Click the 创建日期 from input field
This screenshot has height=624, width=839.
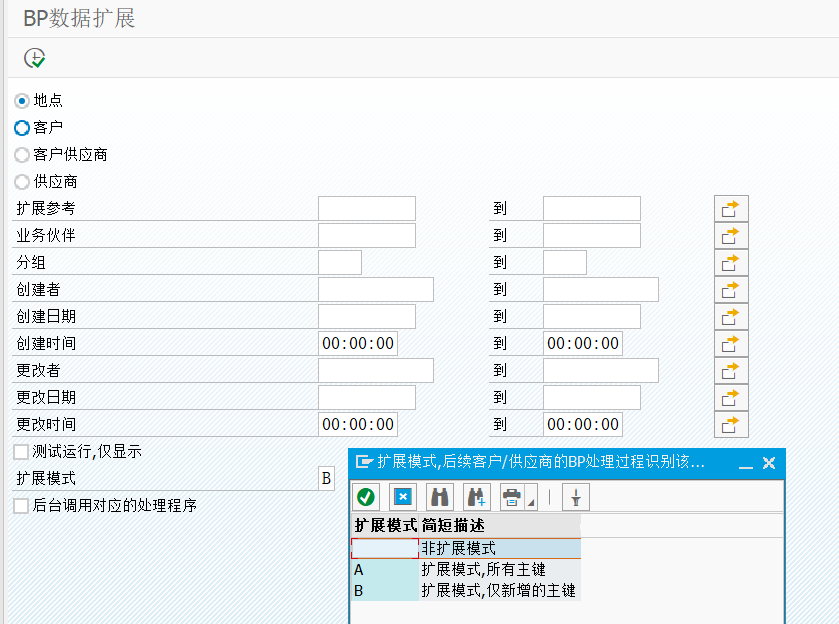(367, 317)
